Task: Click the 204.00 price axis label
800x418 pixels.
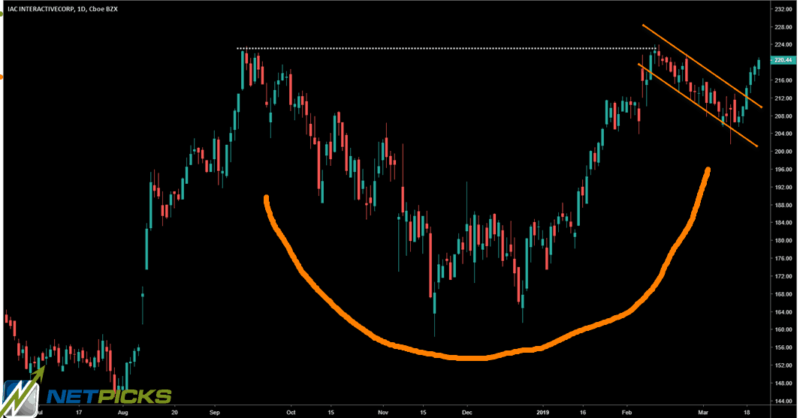Action: 783,134
